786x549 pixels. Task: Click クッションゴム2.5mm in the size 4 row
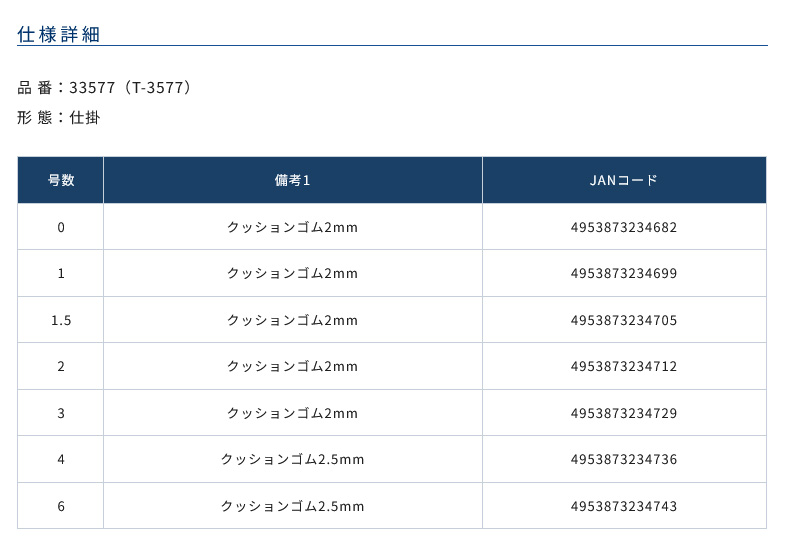pyautogui.click(x=293, y=459)
